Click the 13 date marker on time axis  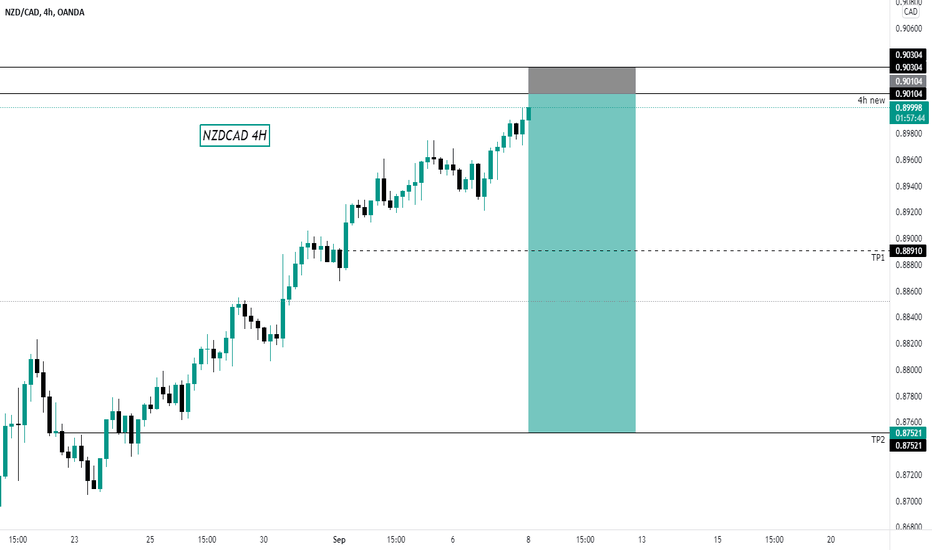click(x=642, y=540)
